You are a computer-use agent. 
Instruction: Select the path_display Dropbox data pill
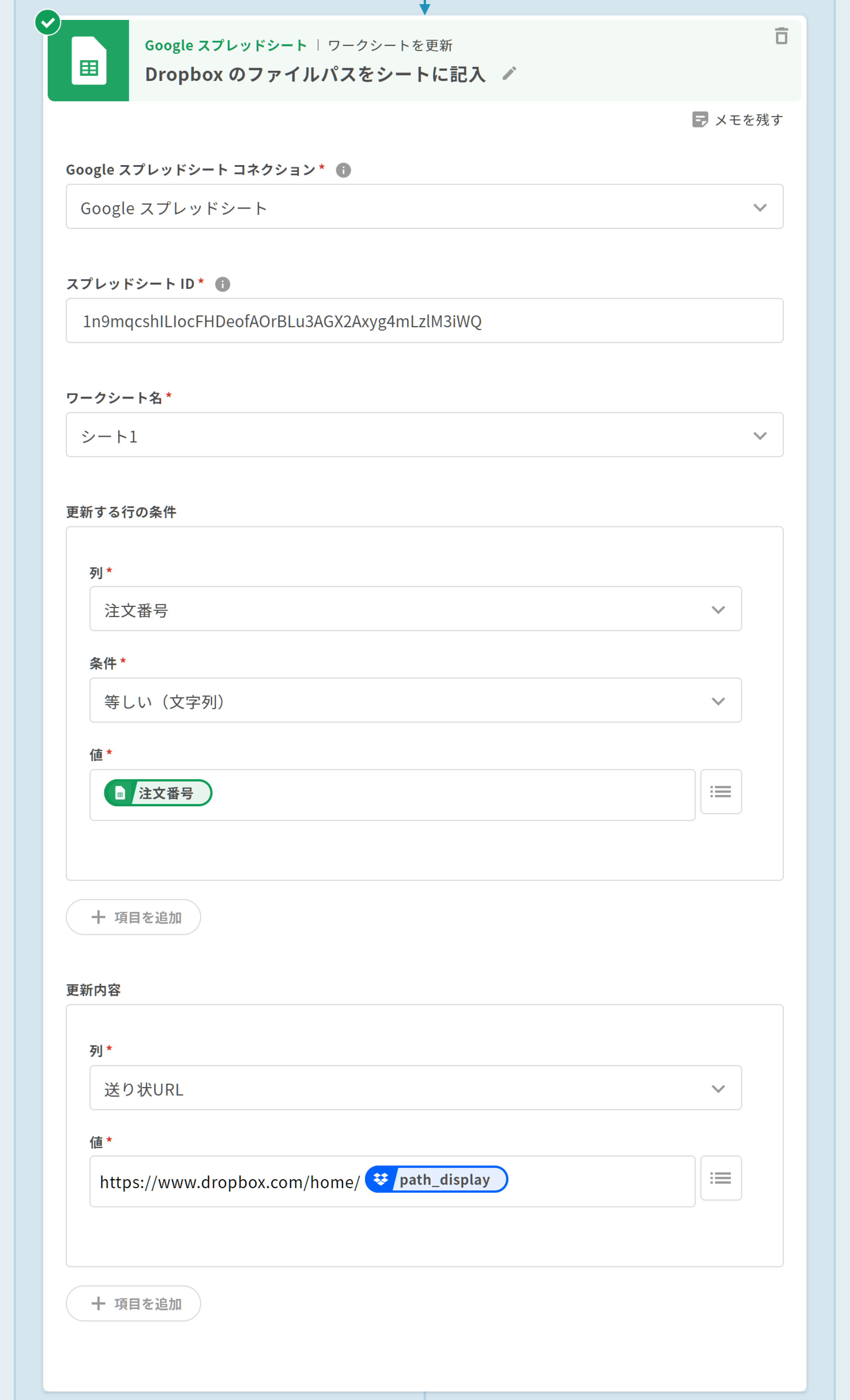point(436,1179)
